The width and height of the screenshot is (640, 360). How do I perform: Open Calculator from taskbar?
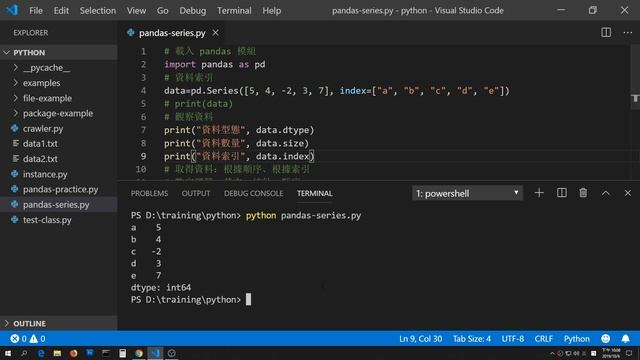coord(122,353)
